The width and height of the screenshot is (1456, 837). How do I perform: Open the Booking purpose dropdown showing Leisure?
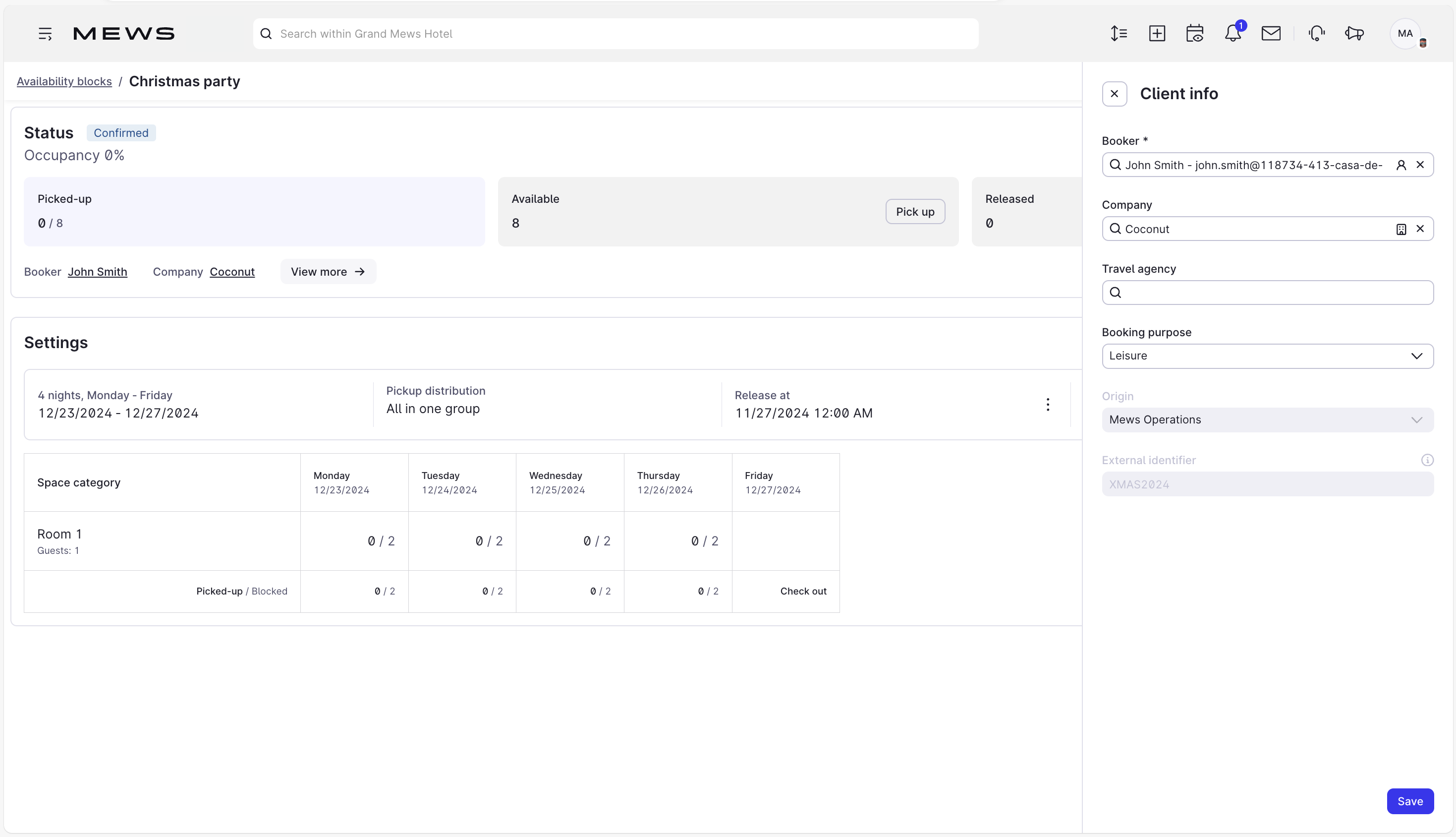click(1416, 356)
